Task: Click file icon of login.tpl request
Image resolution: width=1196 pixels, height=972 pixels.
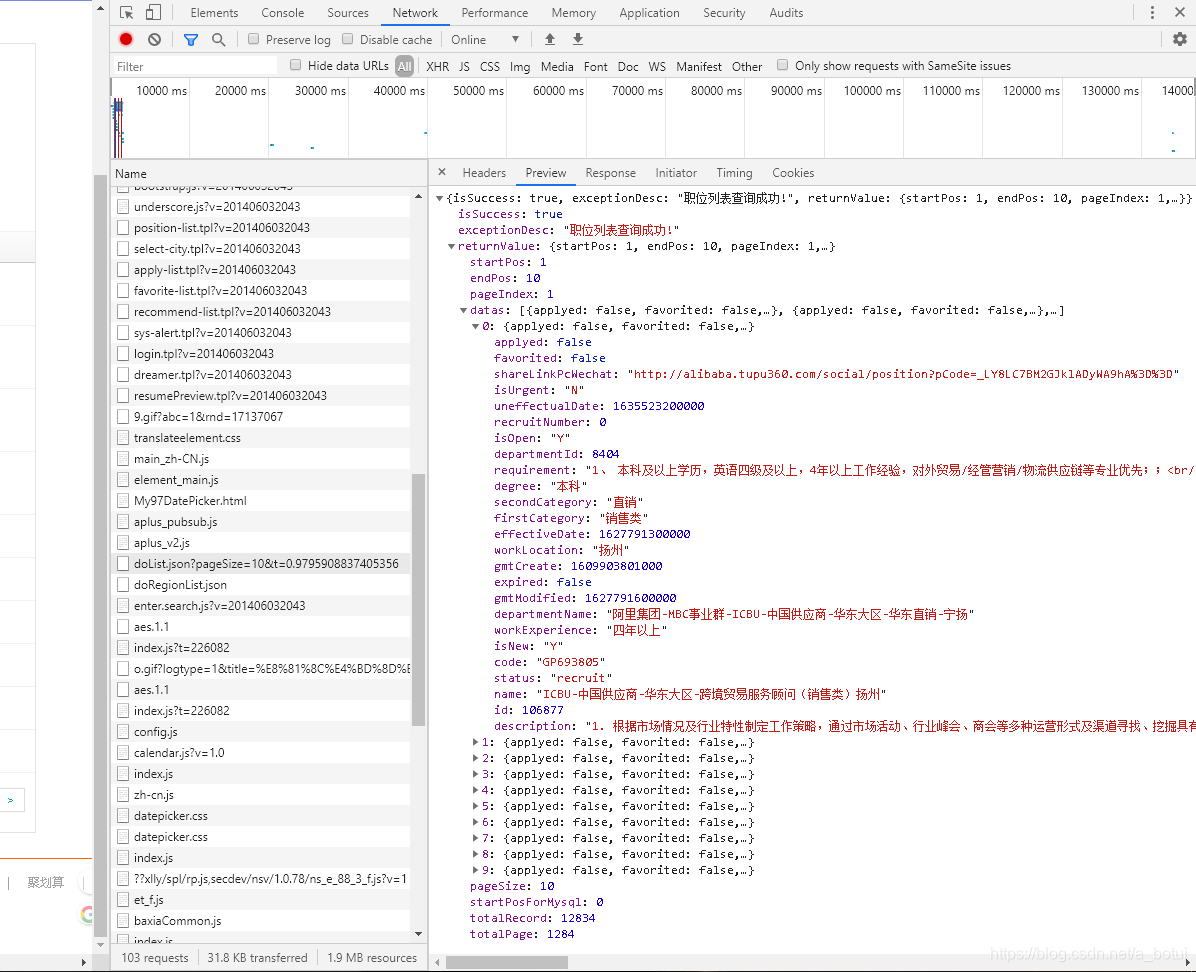Action: (122, 353)
